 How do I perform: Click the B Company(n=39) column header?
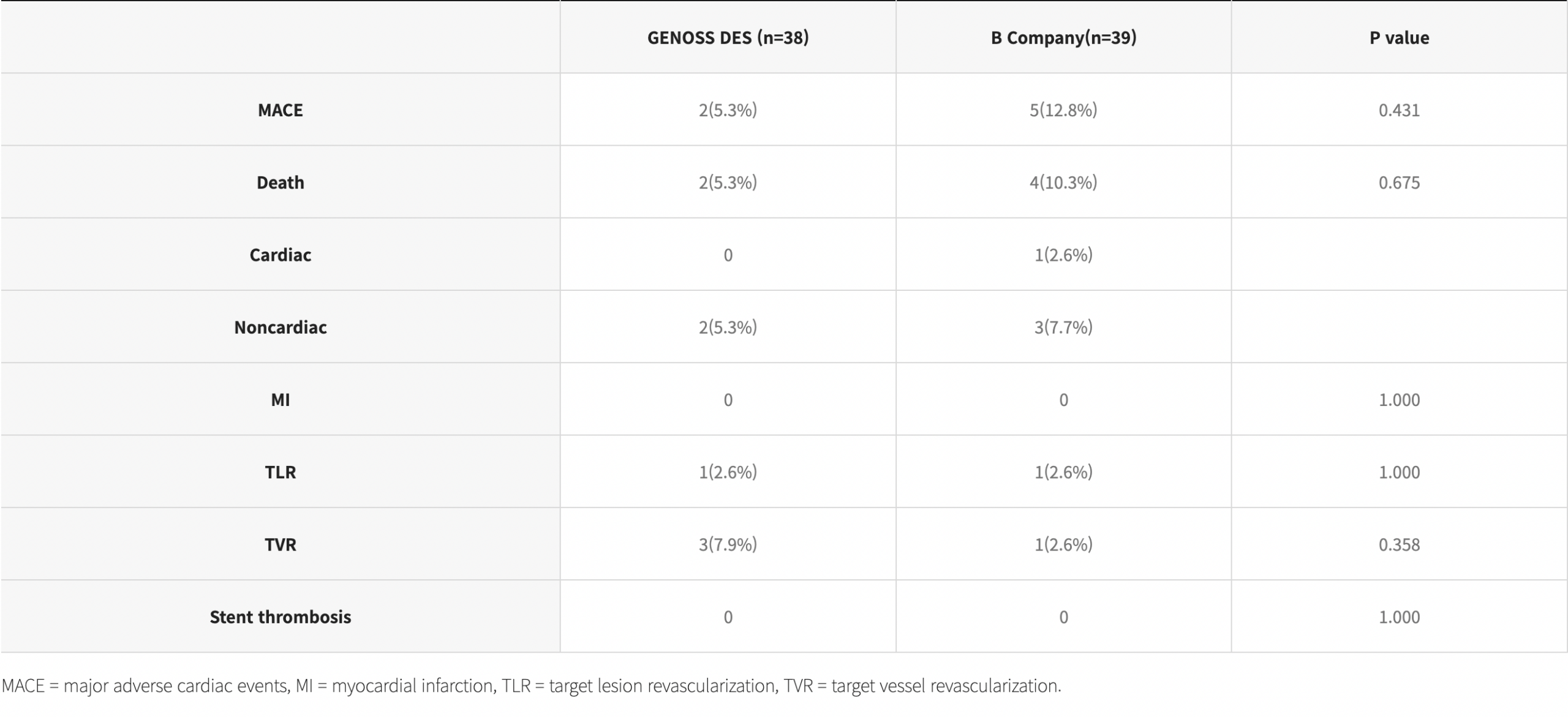[x=1063, y=38]
